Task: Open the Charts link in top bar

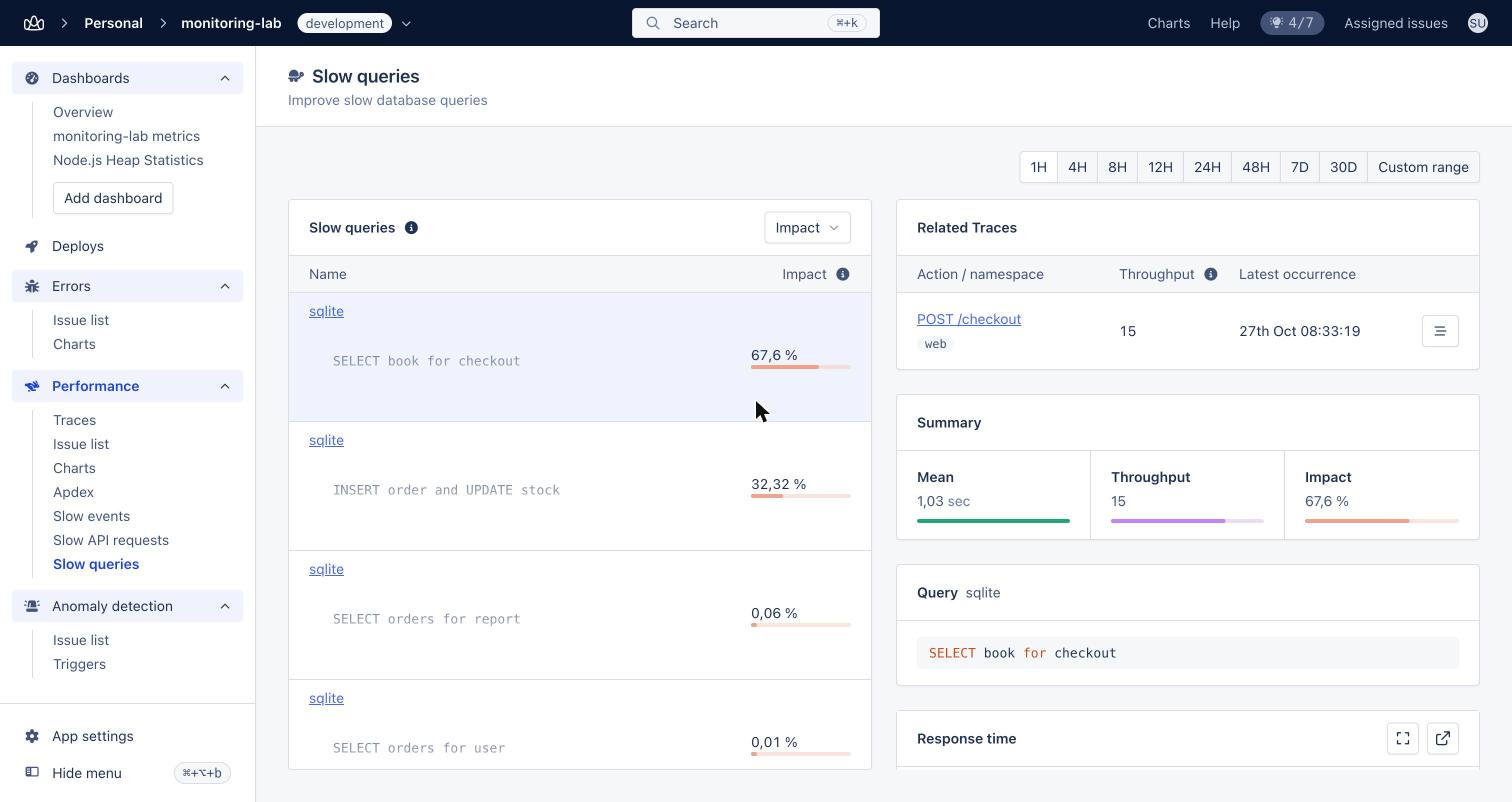Action: click(1169, 23)
